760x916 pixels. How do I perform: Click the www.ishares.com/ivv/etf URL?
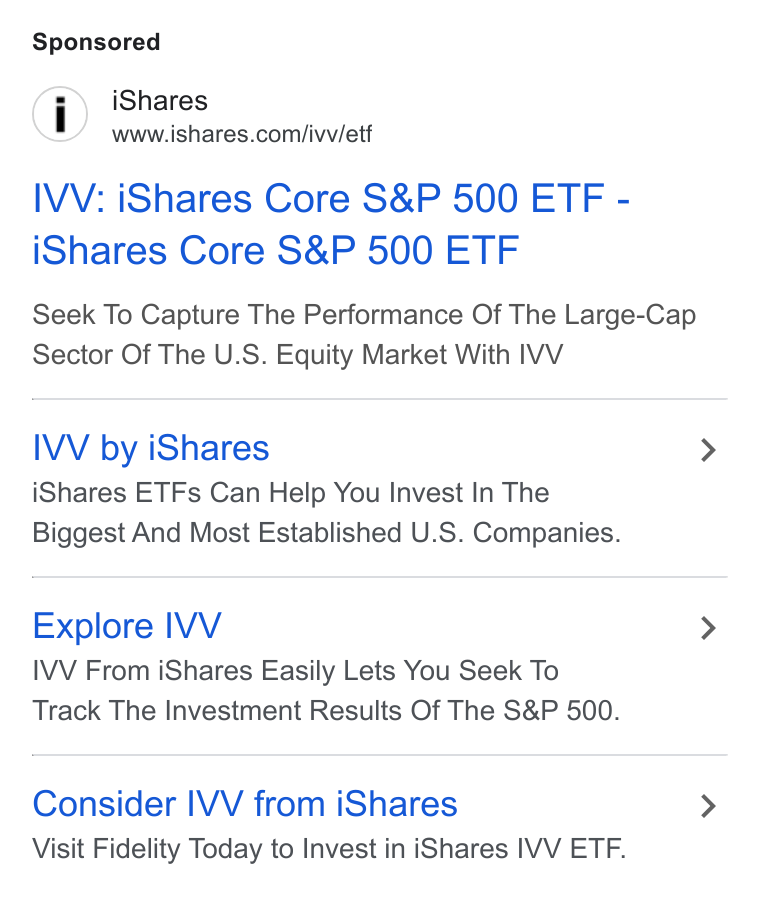coord(242,134)
